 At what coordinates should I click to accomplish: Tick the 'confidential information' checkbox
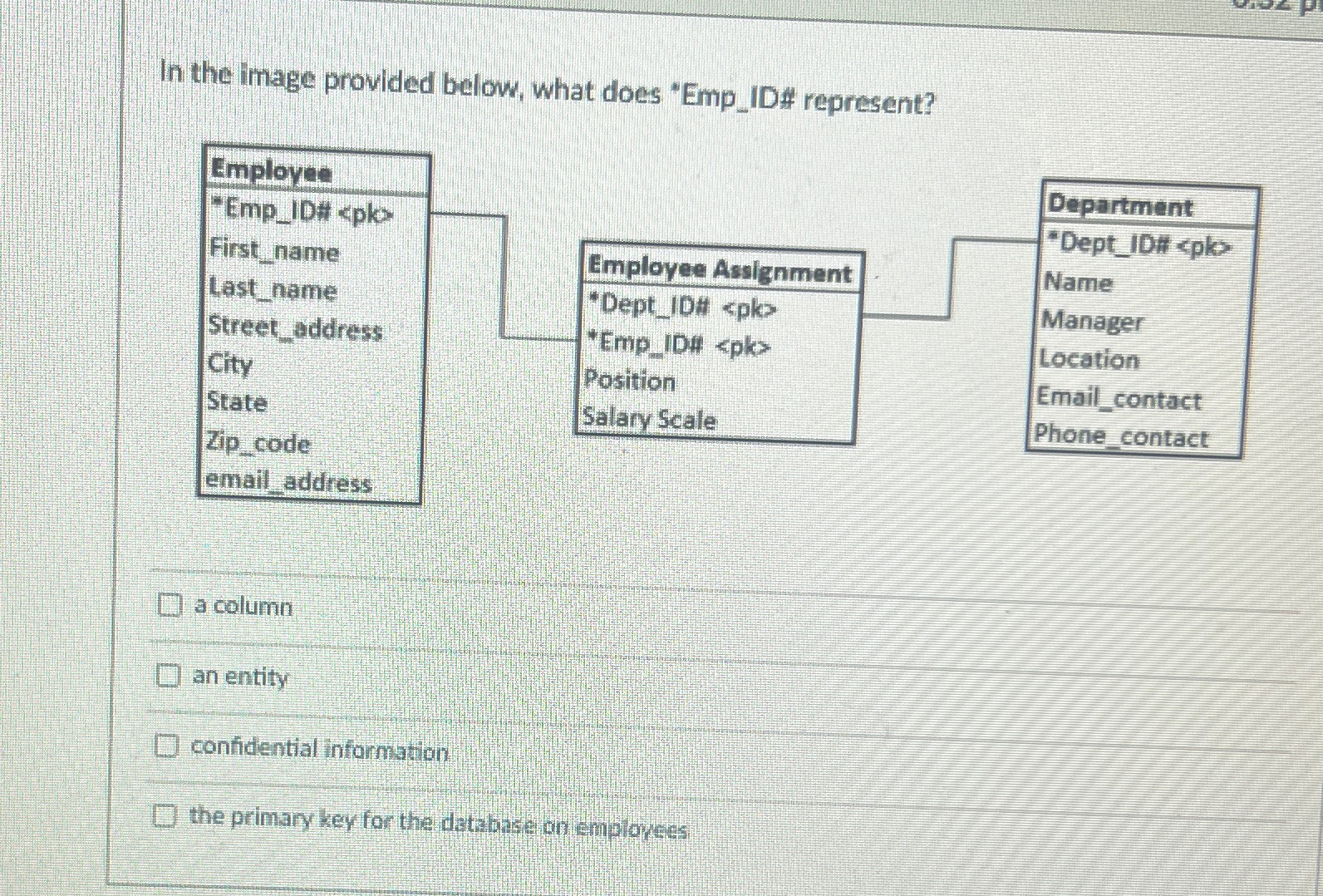pos(165,746)
